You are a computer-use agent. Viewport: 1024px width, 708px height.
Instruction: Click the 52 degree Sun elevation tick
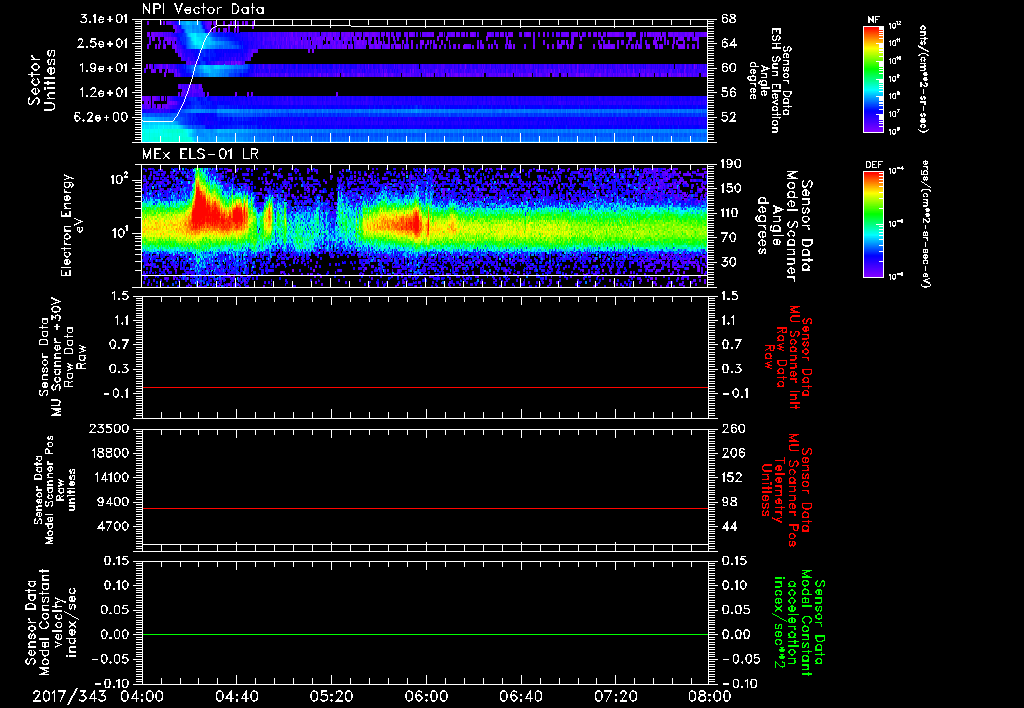pyautogui.click(x=729, y=117)
